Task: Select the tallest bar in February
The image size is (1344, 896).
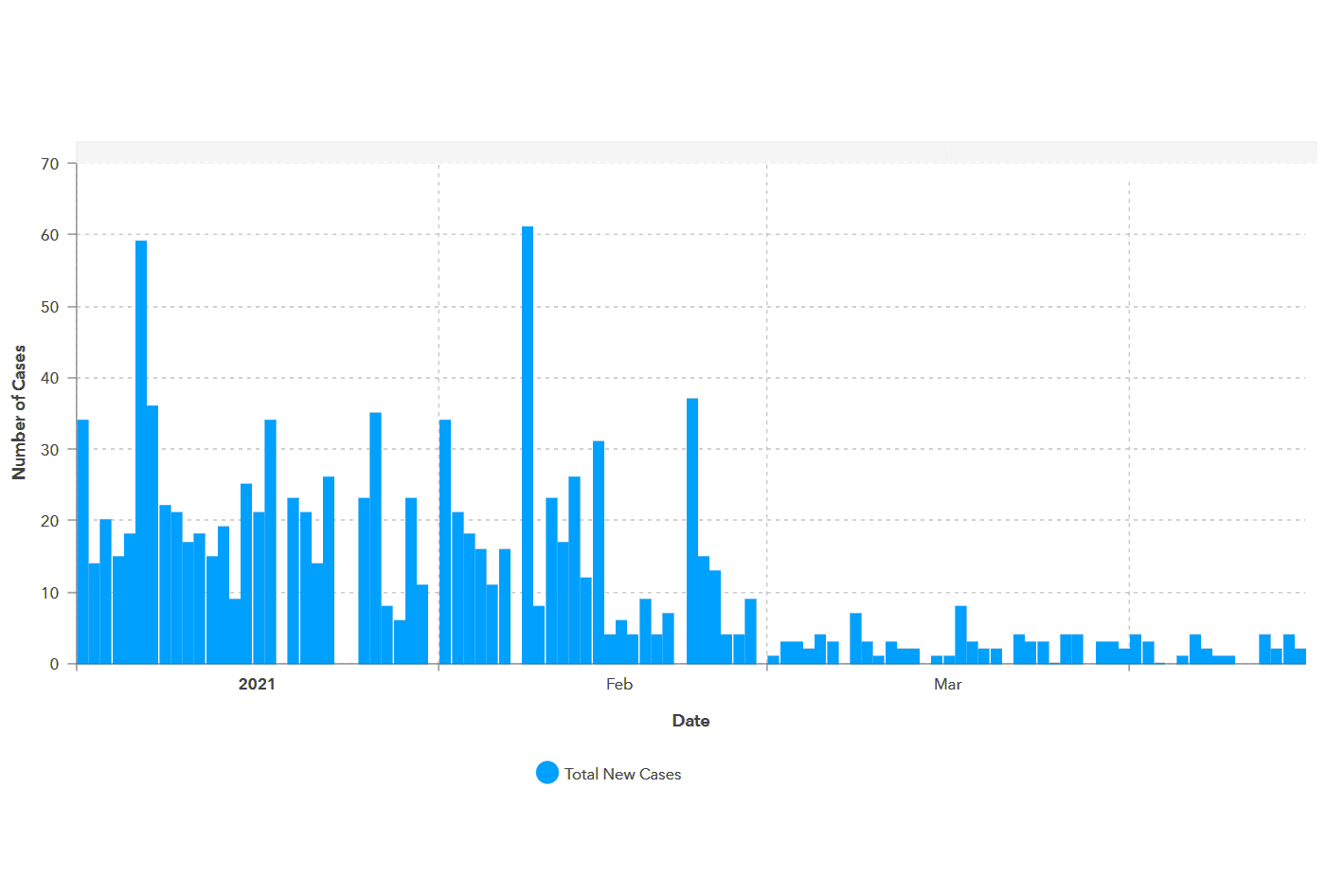Action: click(x=528, y=445)
